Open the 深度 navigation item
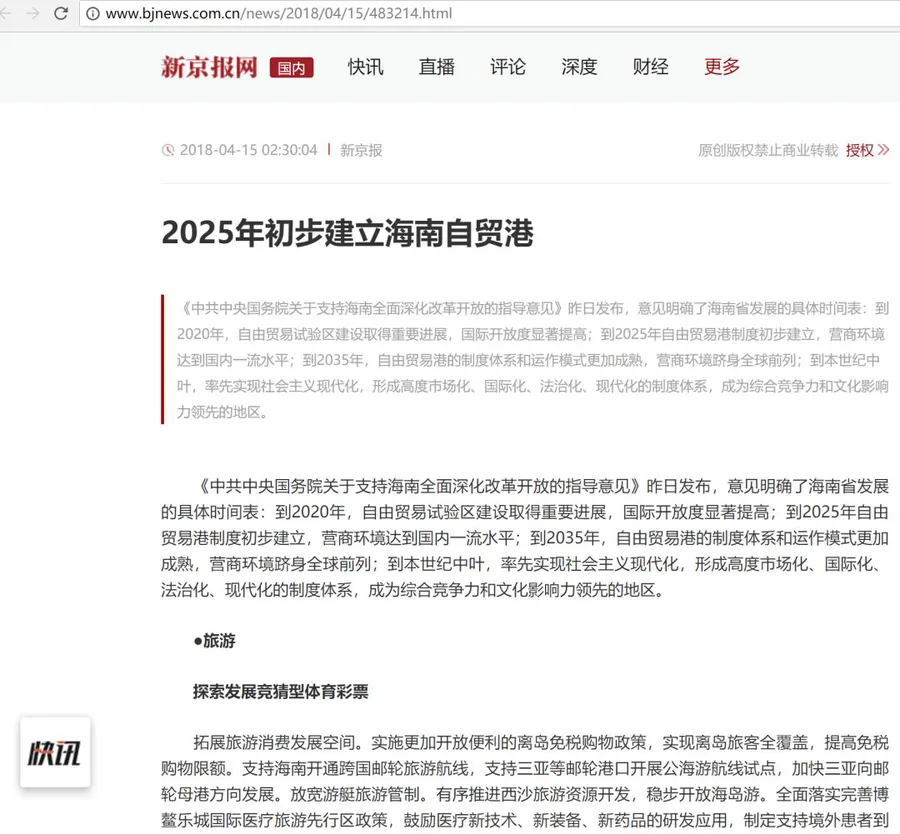The width and height of the screenshot is (900, 834). tap(579, 67)
